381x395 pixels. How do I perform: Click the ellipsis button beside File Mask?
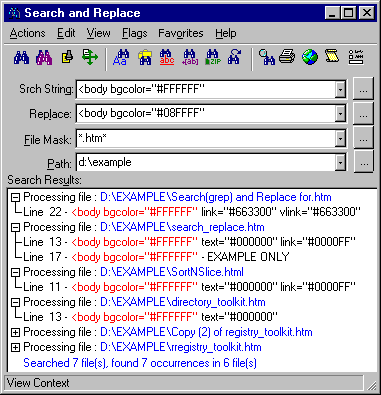[363, 139]
